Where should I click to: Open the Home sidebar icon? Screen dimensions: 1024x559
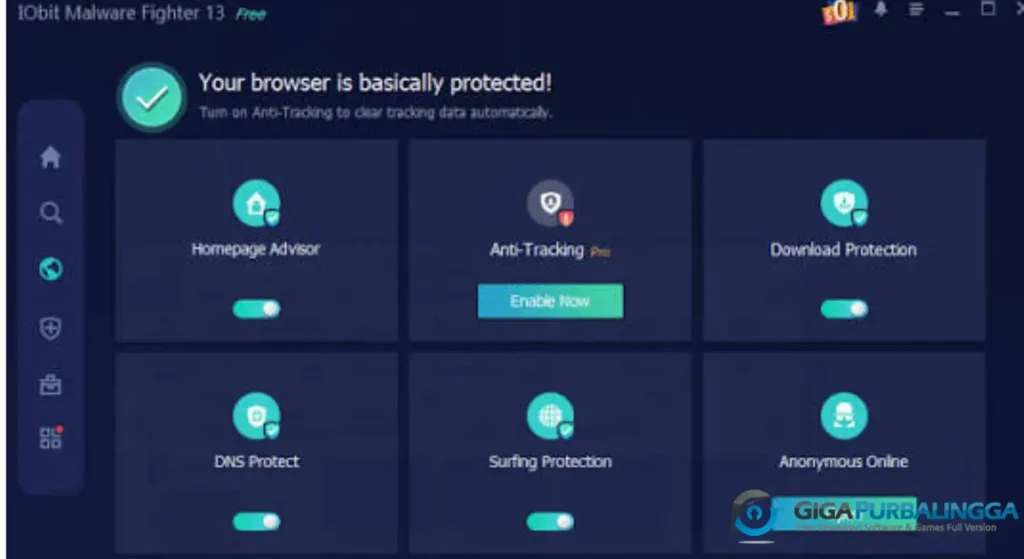[50, 157]
